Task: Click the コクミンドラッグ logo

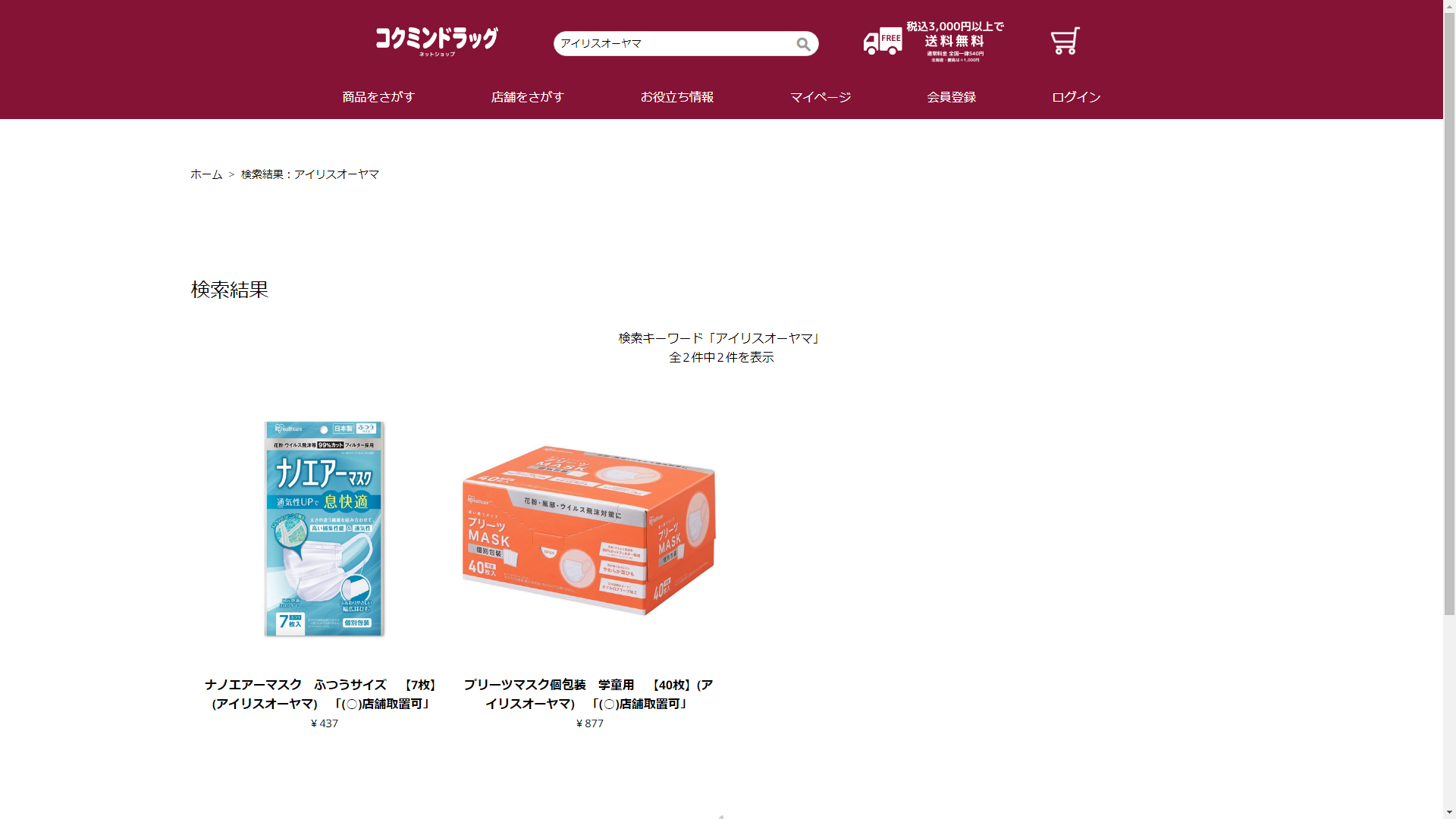Action: (x=437, y=42)
